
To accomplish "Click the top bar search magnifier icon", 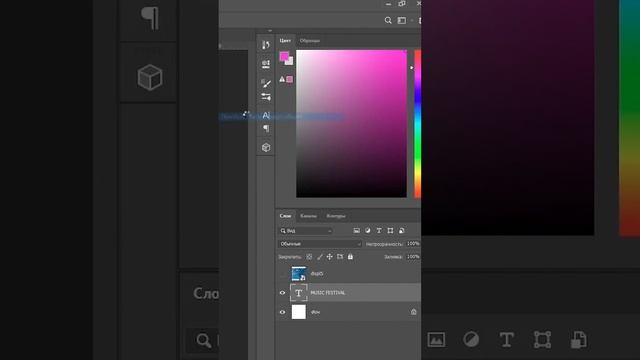I will point(388,20).
